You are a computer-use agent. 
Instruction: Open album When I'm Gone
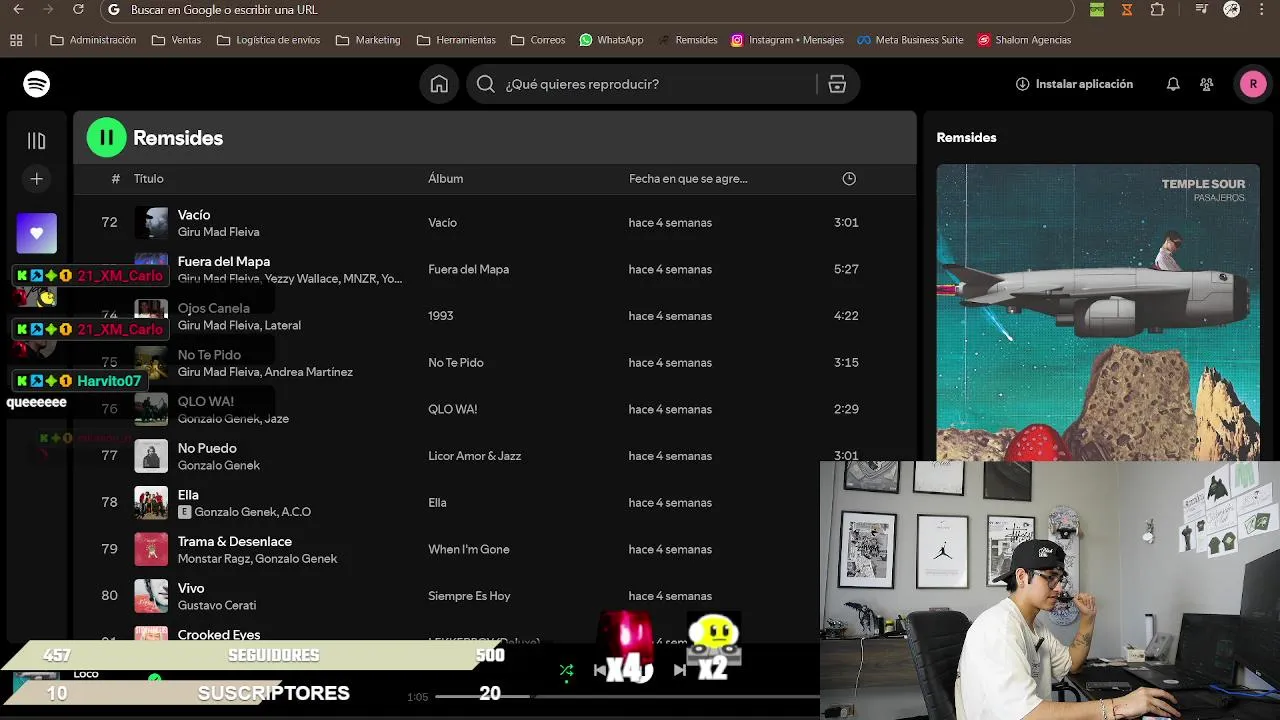pos(468,549)
